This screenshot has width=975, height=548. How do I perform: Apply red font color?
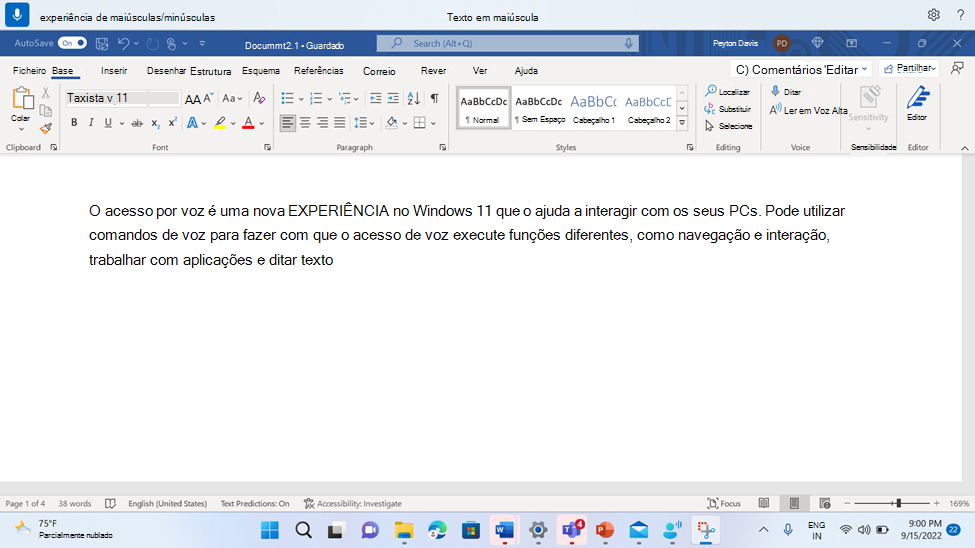[248, 123]
